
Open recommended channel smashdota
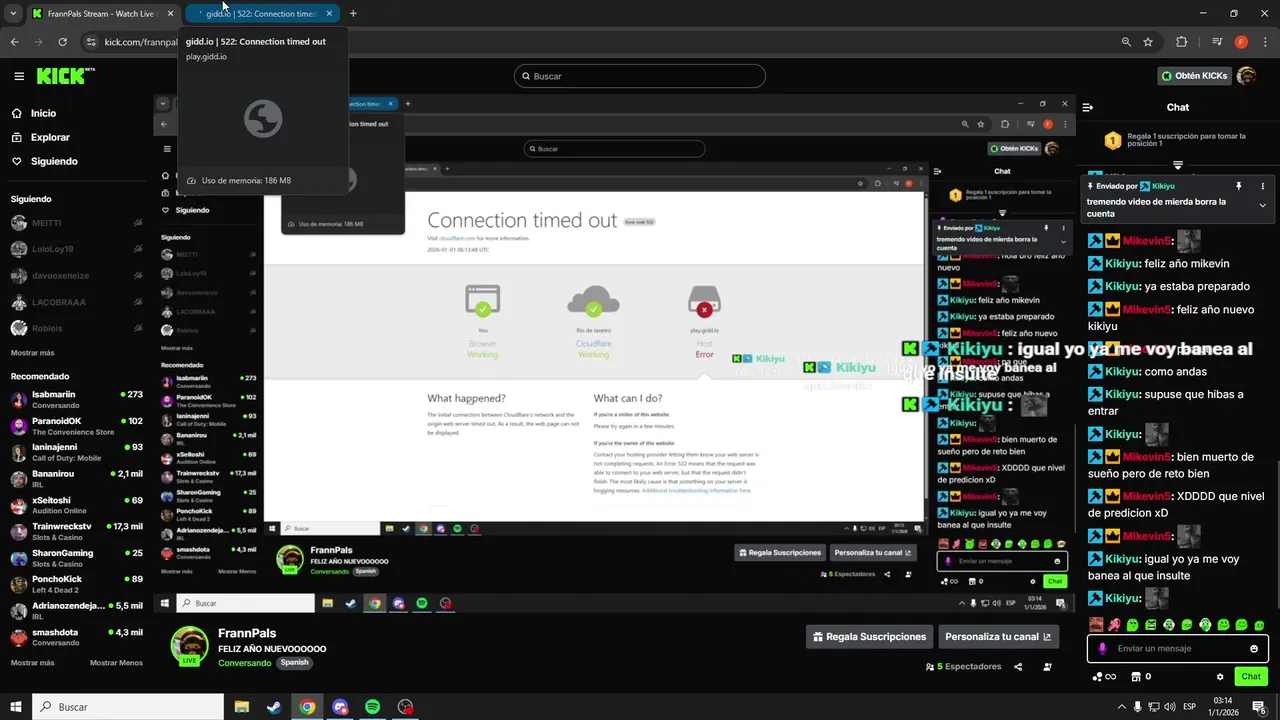[x=77, y=637]
